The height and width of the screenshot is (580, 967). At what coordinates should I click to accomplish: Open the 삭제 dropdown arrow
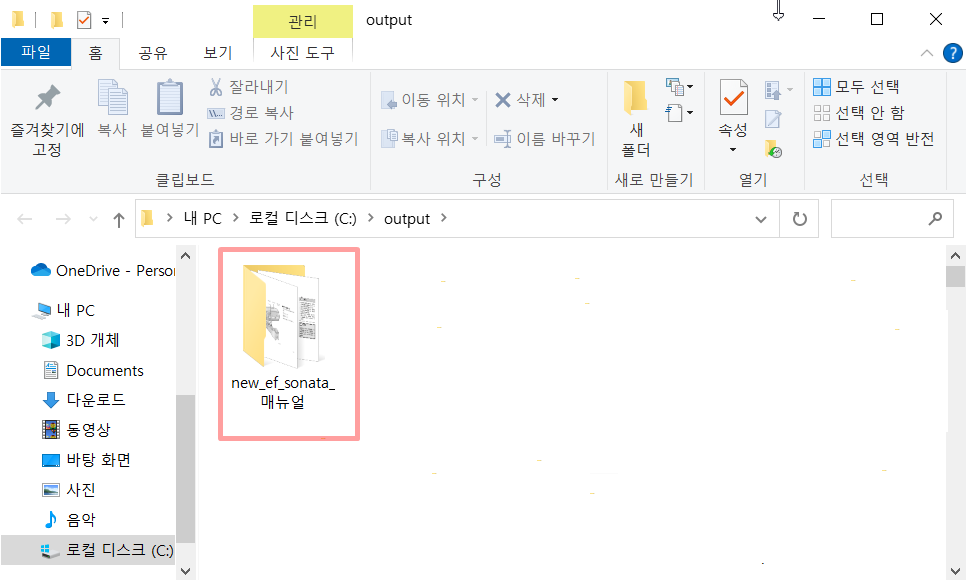(555, 100)
